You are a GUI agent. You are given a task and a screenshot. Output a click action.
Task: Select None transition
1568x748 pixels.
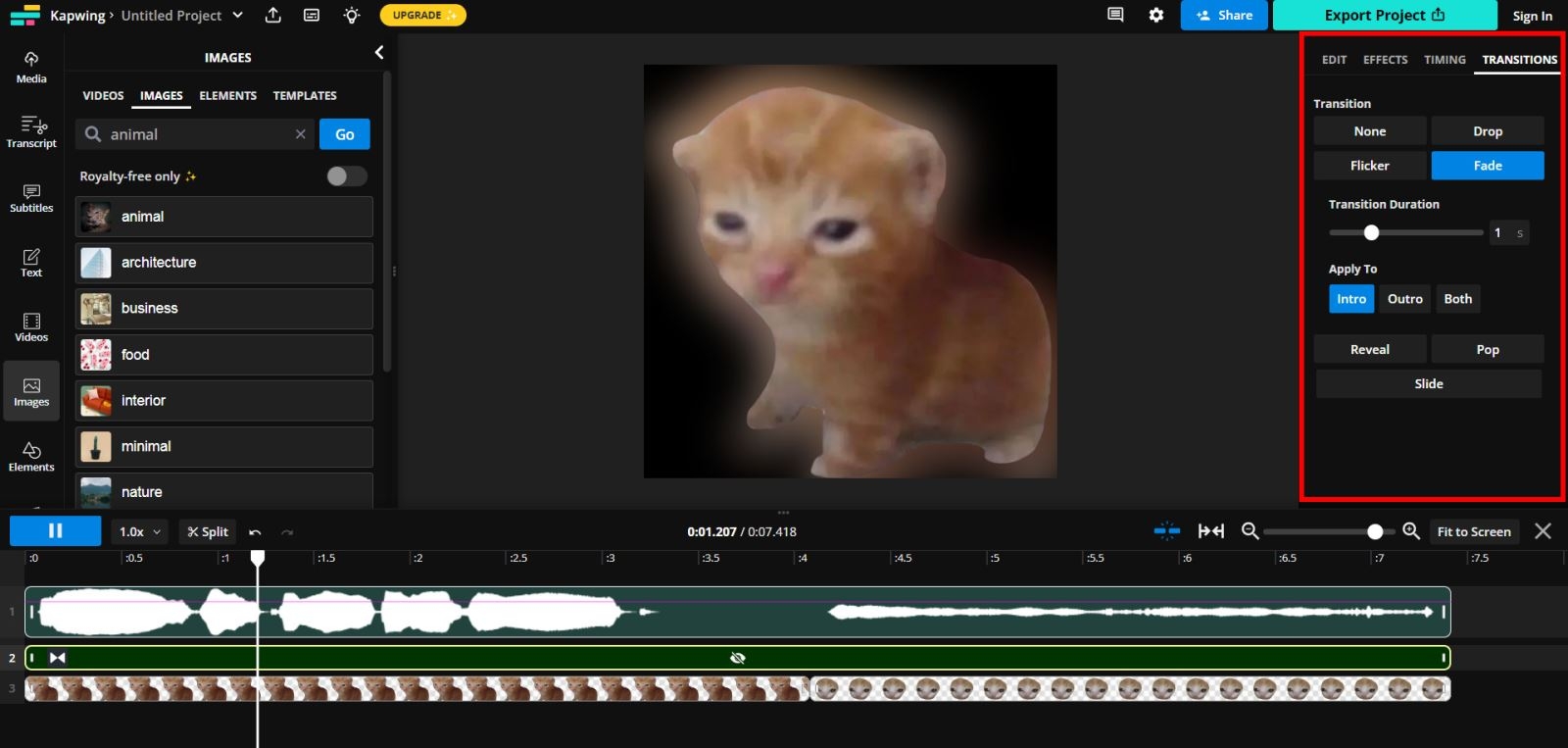tap(1370, 131)
